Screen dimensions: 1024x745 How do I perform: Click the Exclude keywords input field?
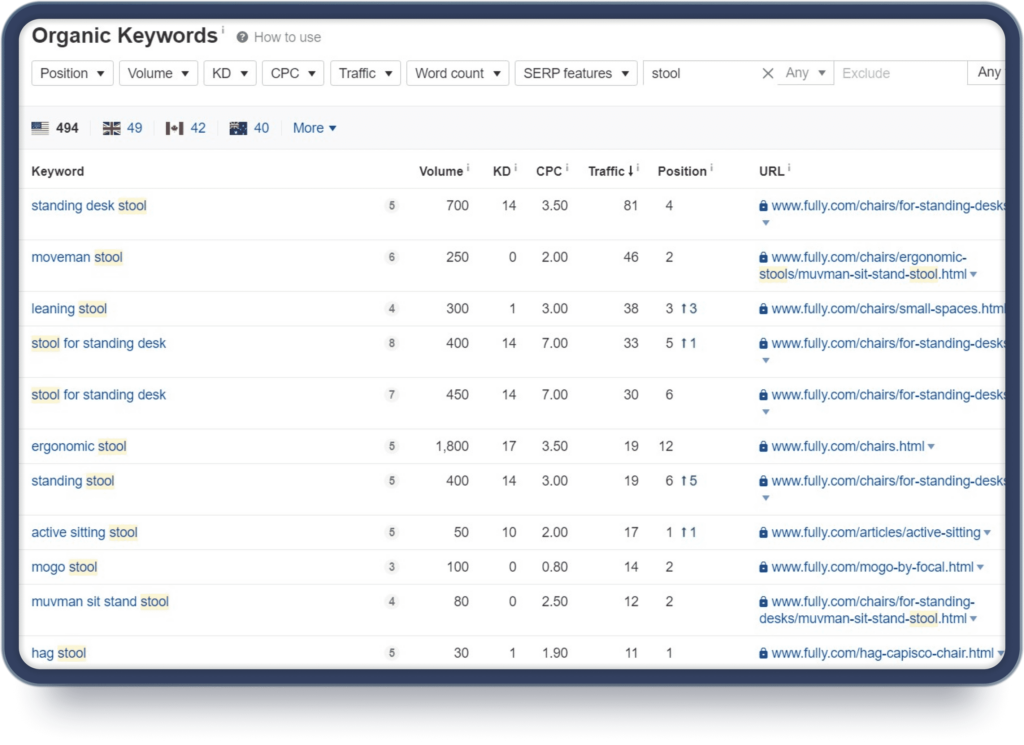[x=900, y=73]
